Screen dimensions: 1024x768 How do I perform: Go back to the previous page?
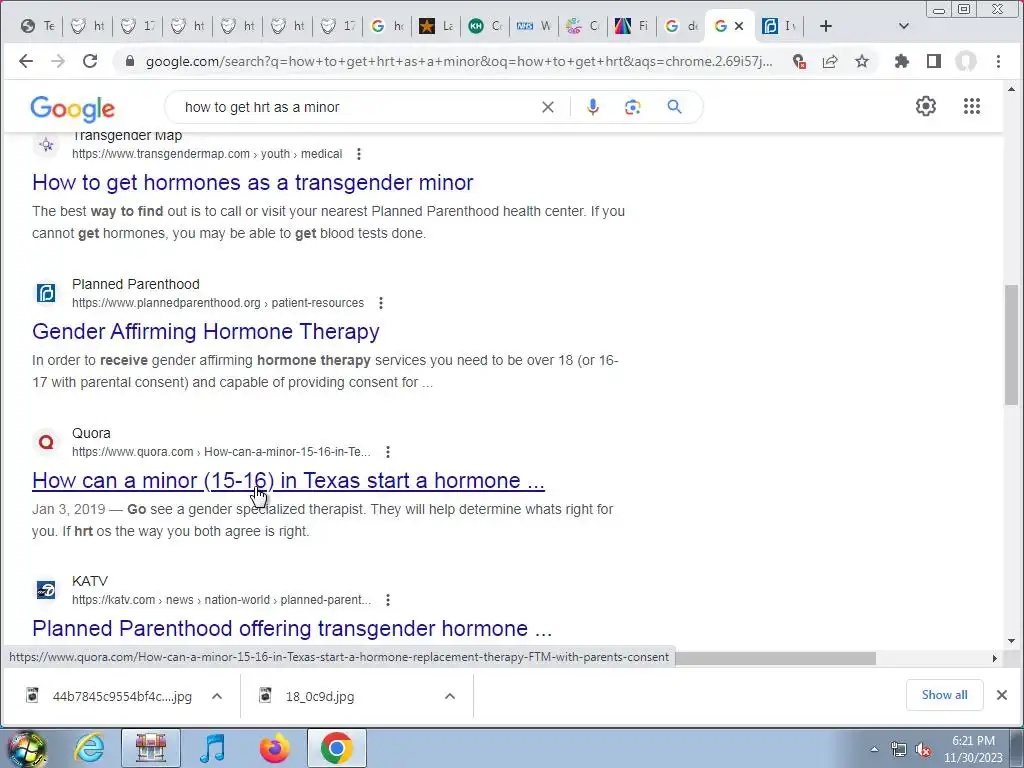(25, 61)
